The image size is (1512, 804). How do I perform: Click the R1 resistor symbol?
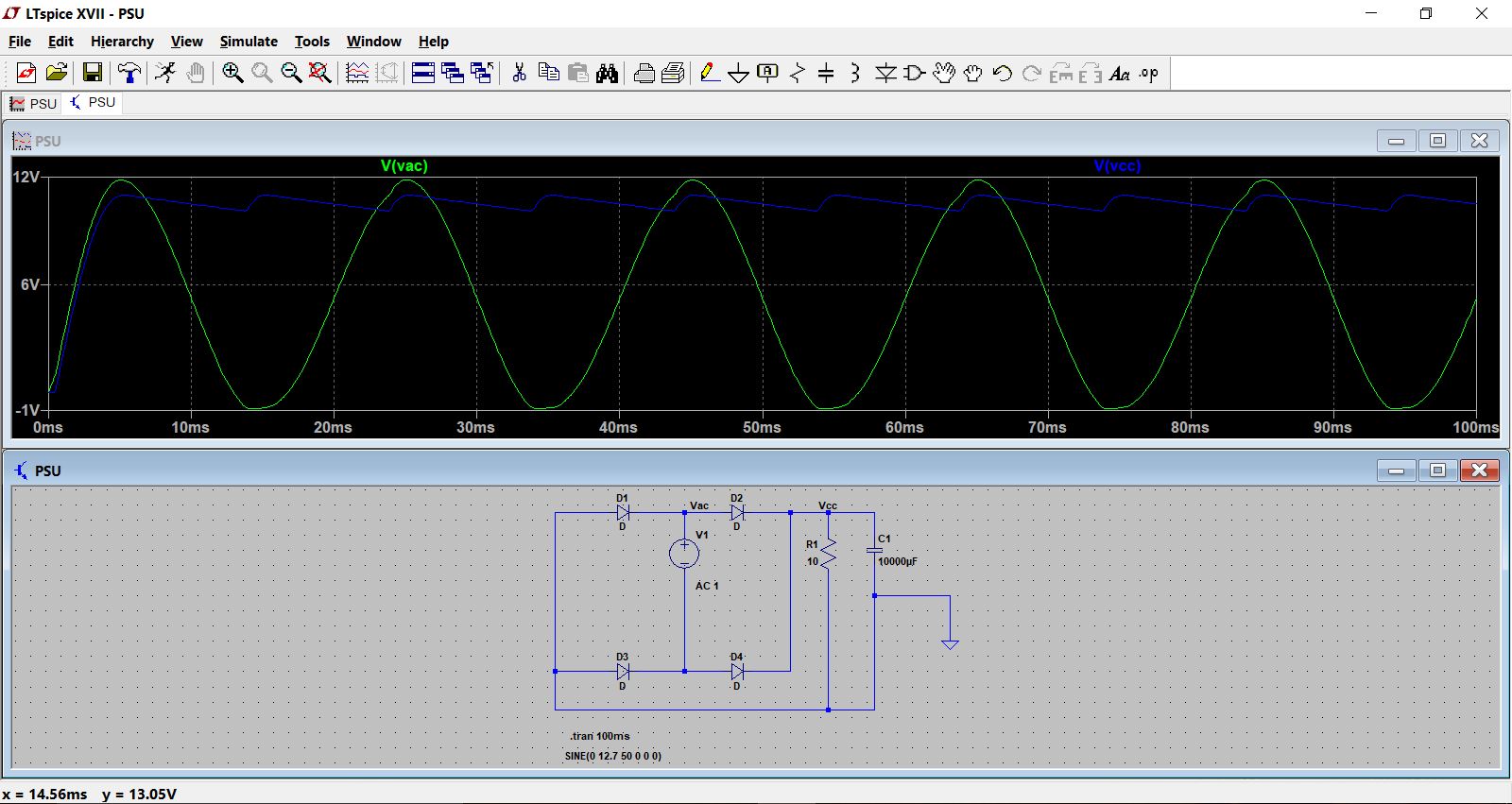(828, 553)
